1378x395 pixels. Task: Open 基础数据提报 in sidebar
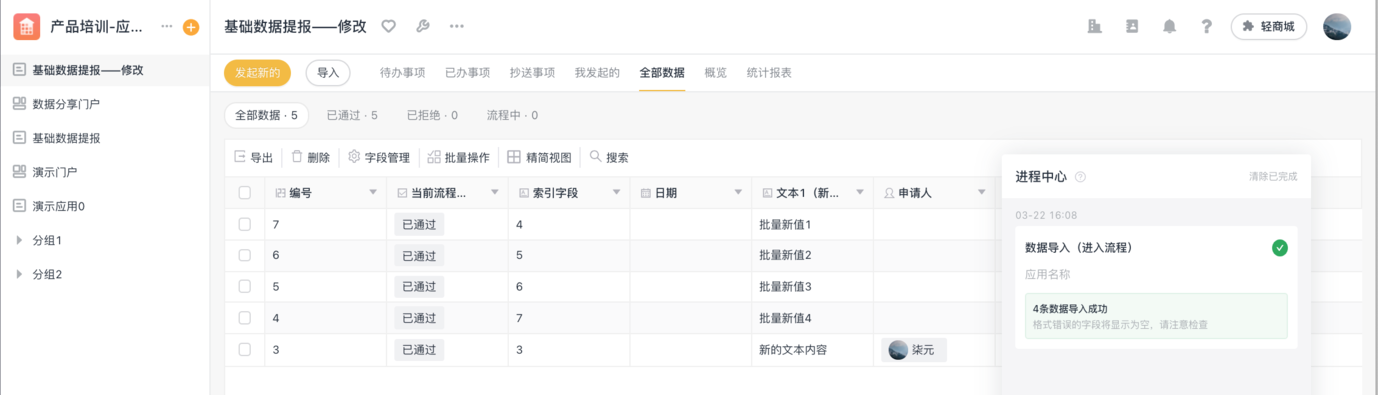pyautogui.click(x=105, y=138)
